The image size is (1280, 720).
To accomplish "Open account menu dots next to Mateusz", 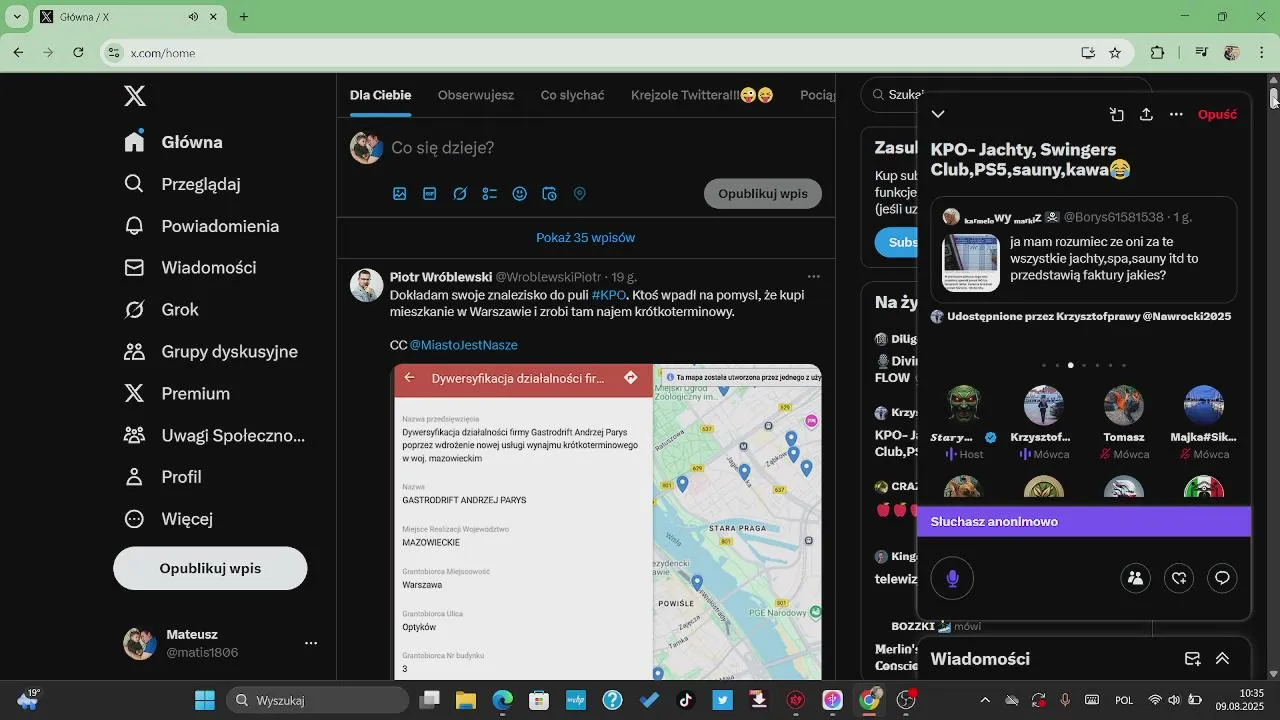I will click(311, 643).
